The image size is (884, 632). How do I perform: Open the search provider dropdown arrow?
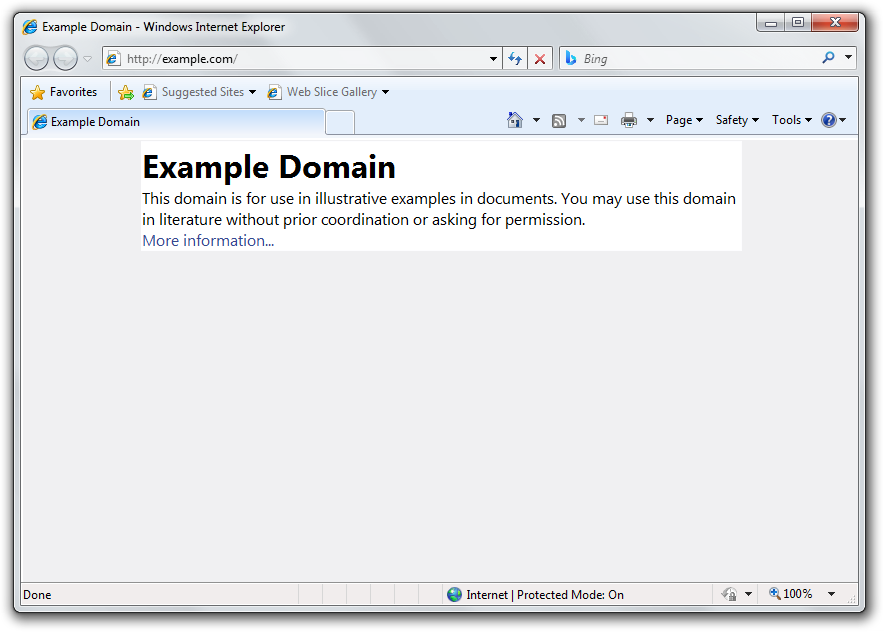click(848, 58)
